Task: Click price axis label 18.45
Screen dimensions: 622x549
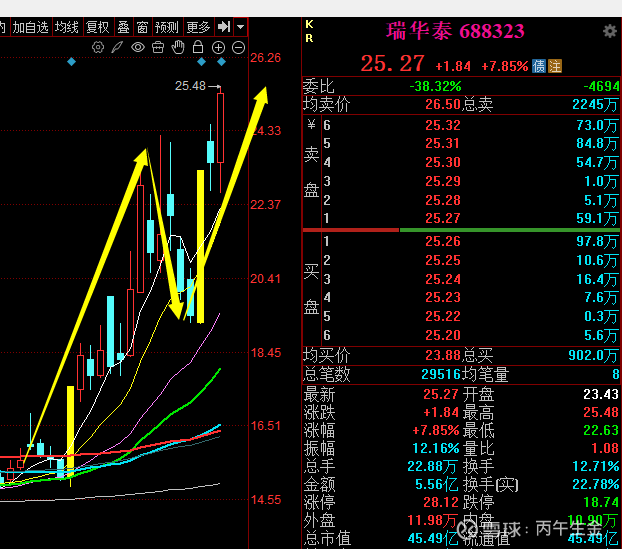Action: click(265, 352)
